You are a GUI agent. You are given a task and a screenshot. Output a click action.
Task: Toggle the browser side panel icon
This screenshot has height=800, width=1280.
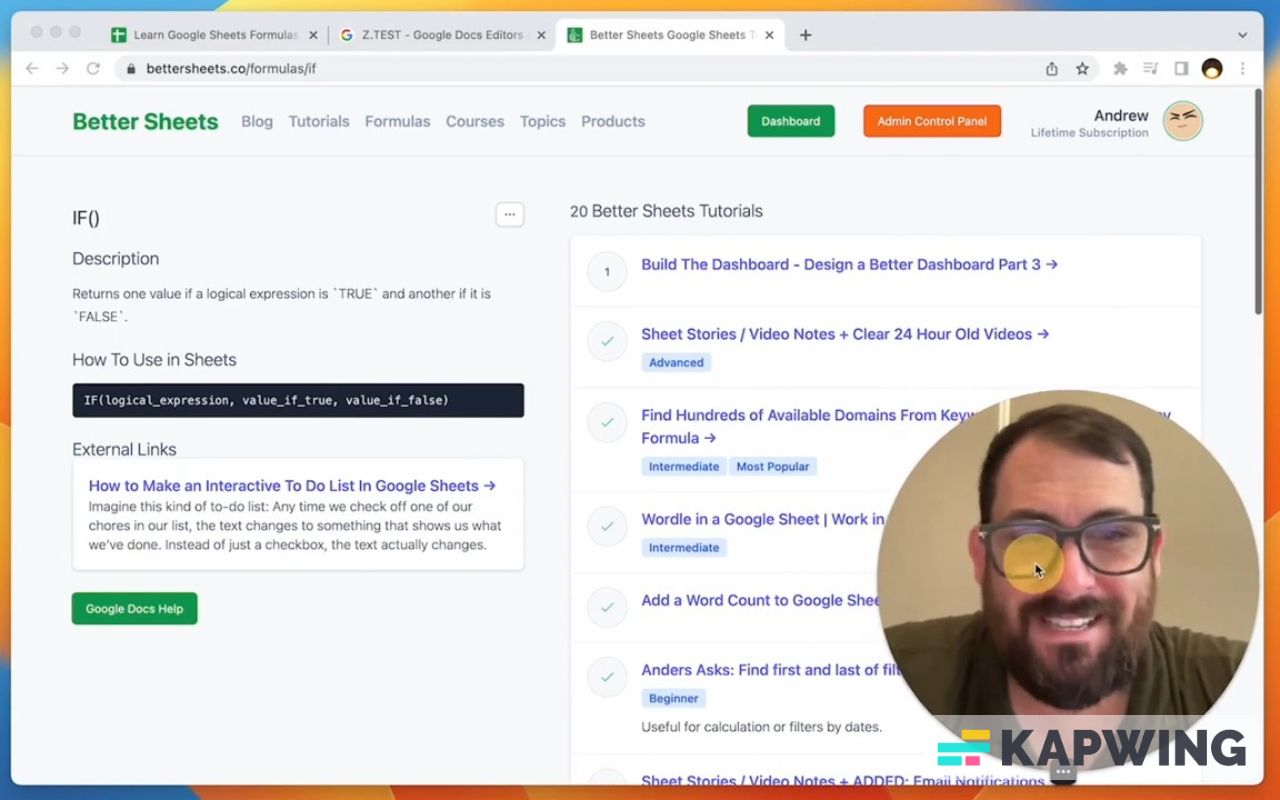coord(1181,69)
